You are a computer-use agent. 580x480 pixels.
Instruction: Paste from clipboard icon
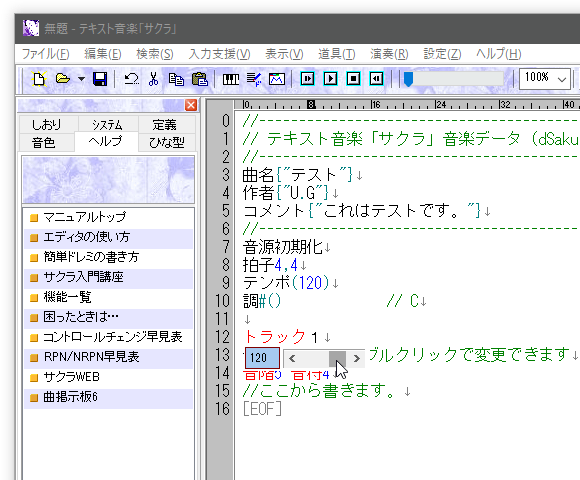point(200,79)
